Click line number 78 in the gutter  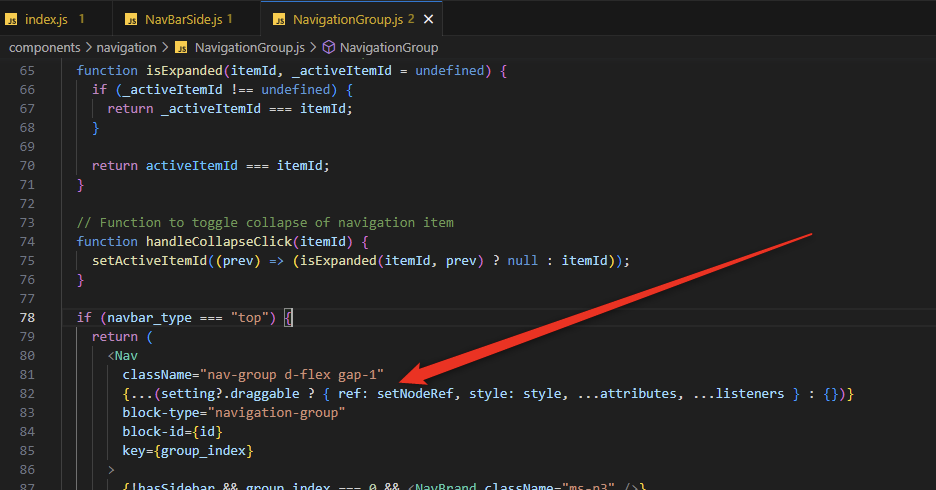tap(27, 318)
